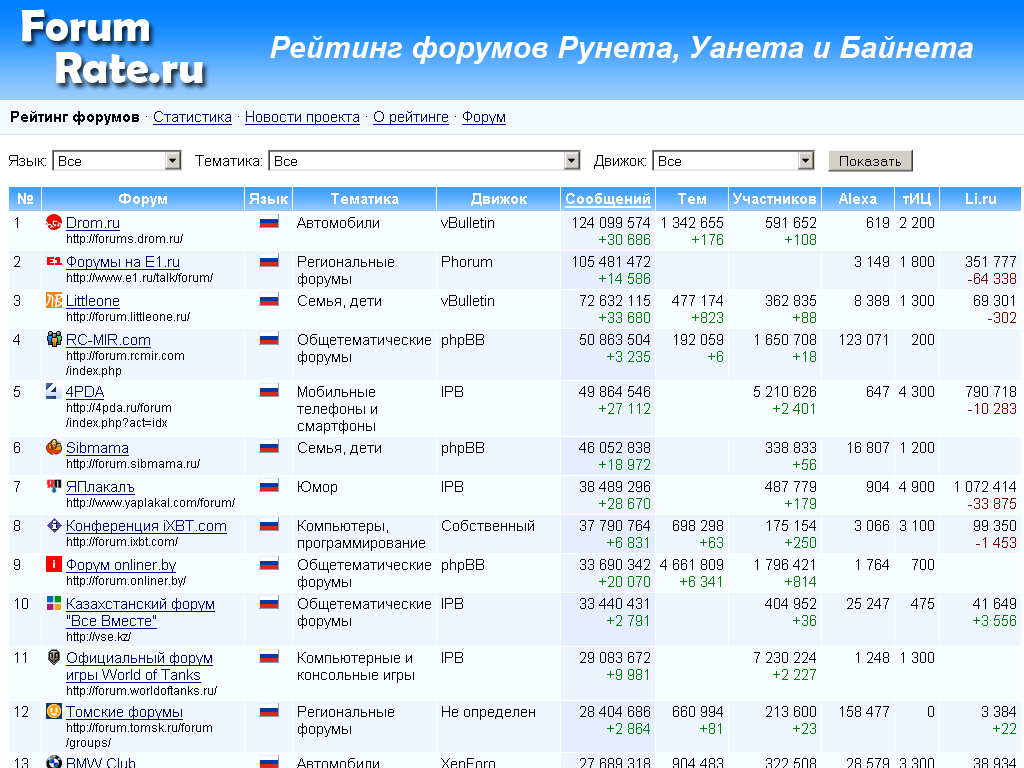1024x768 pixels.
Task: Click the page heading Рейтинг форумов Рунета, Уанета и Байнета
Action: click(621, 48)
